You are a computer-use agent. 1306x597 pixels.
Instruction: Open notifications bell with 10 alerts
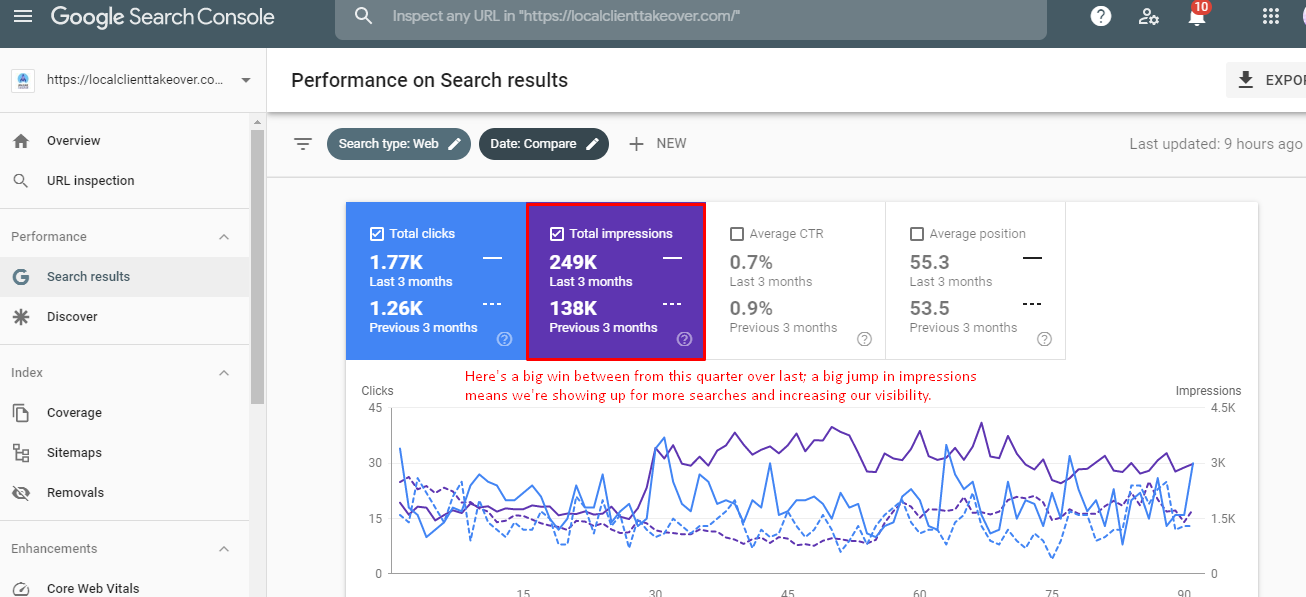tap(1197, 14)
